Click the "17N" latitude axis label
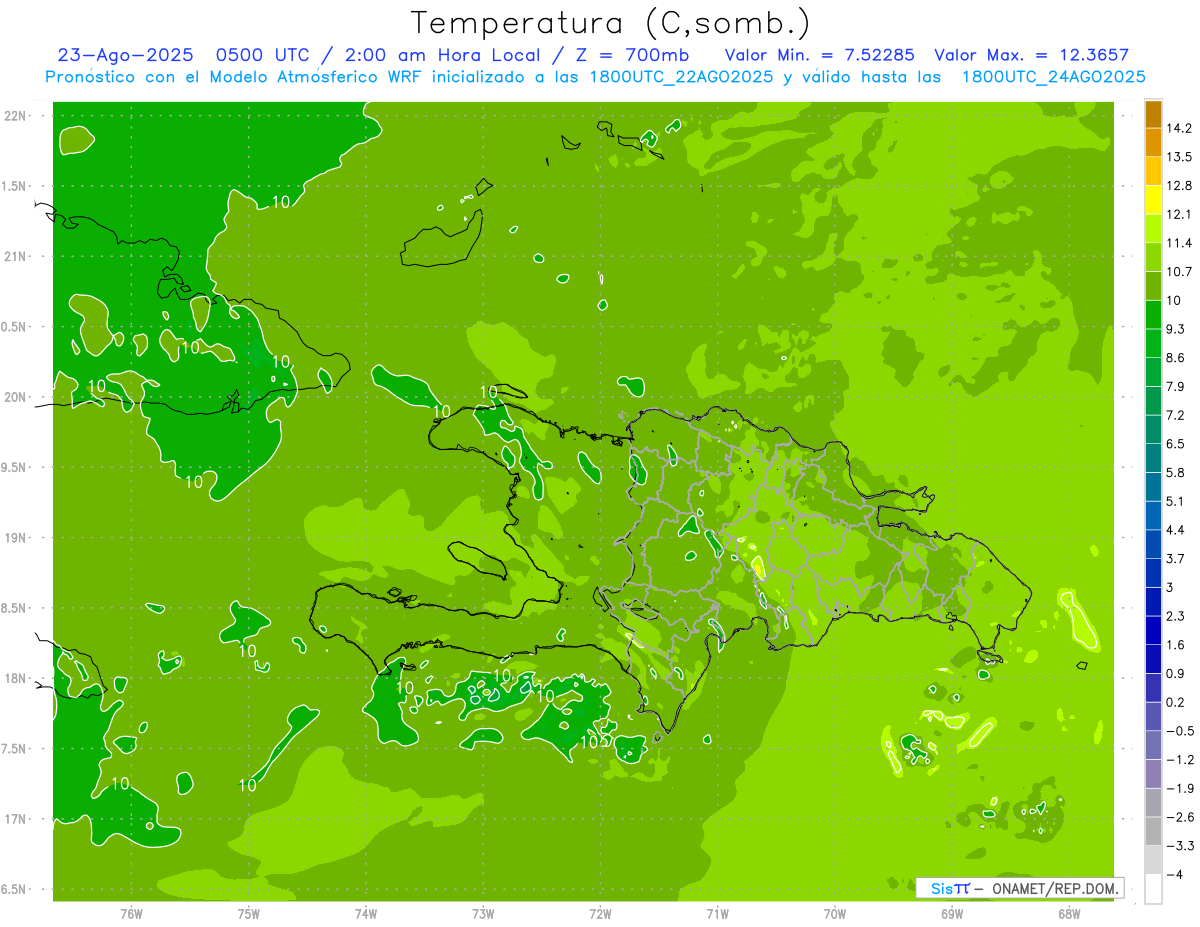Image resolution: width=1200 pixels, height=927 pixels. (17, 819)
